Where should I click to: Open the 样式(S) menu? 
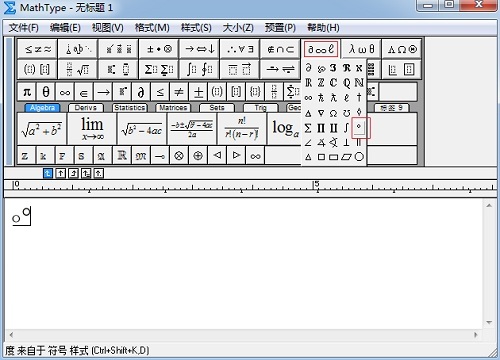196,28
